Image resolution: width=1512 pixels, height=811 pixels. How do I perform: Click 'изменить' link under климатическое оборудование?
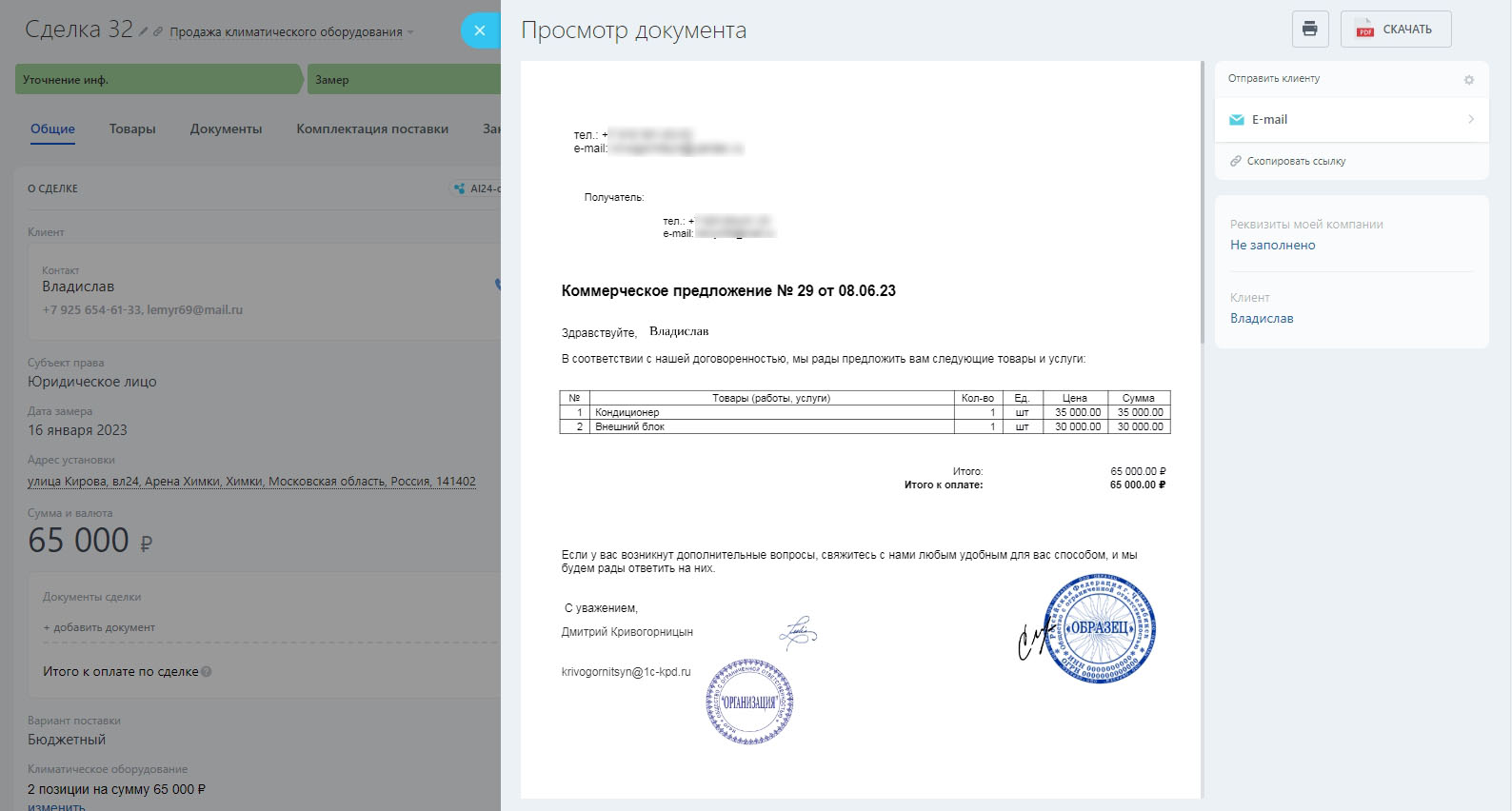pos(56,806)
